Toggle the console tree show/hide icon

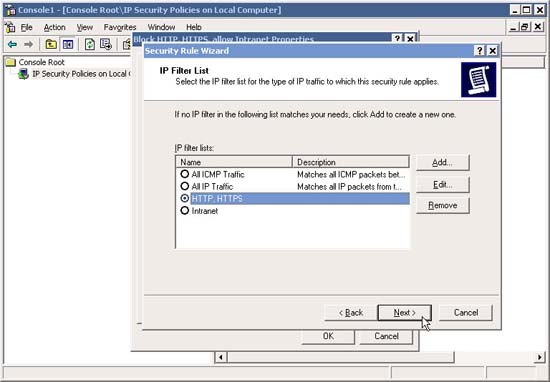68,45
